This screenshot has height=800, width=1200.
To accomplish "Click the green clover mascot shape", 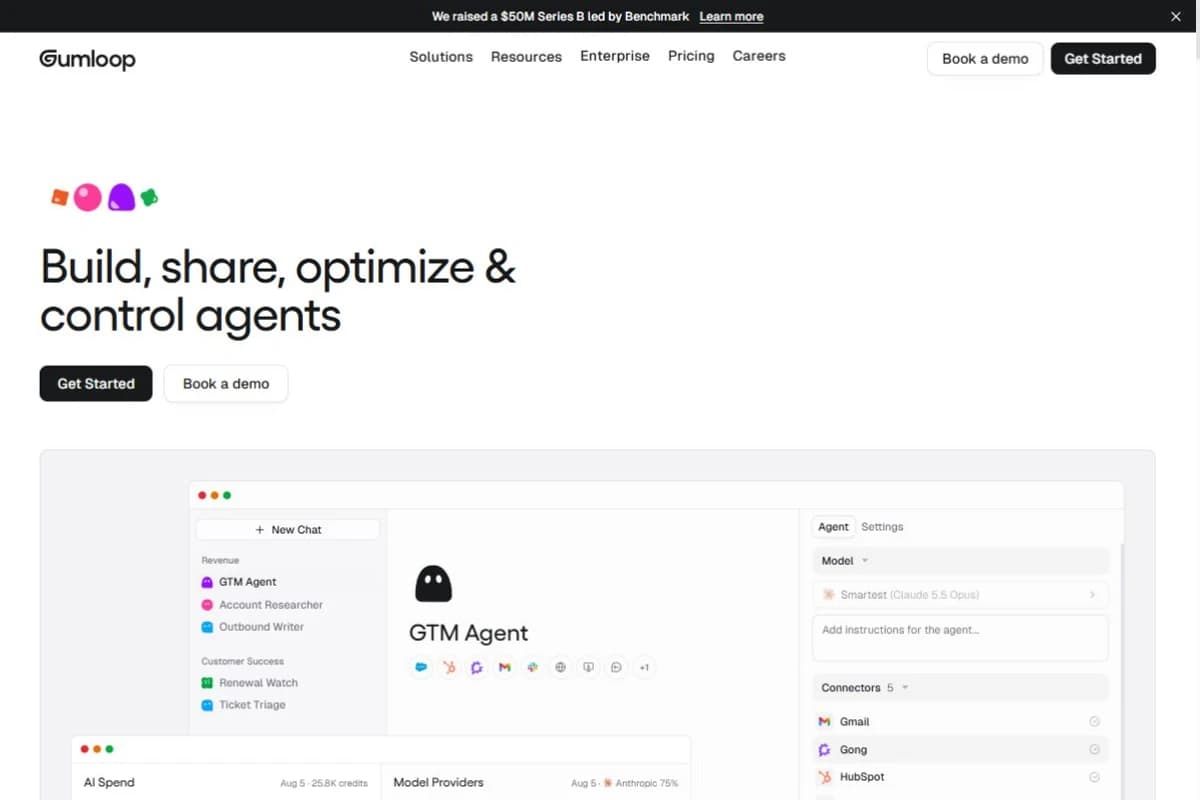I will coord(149,197).
